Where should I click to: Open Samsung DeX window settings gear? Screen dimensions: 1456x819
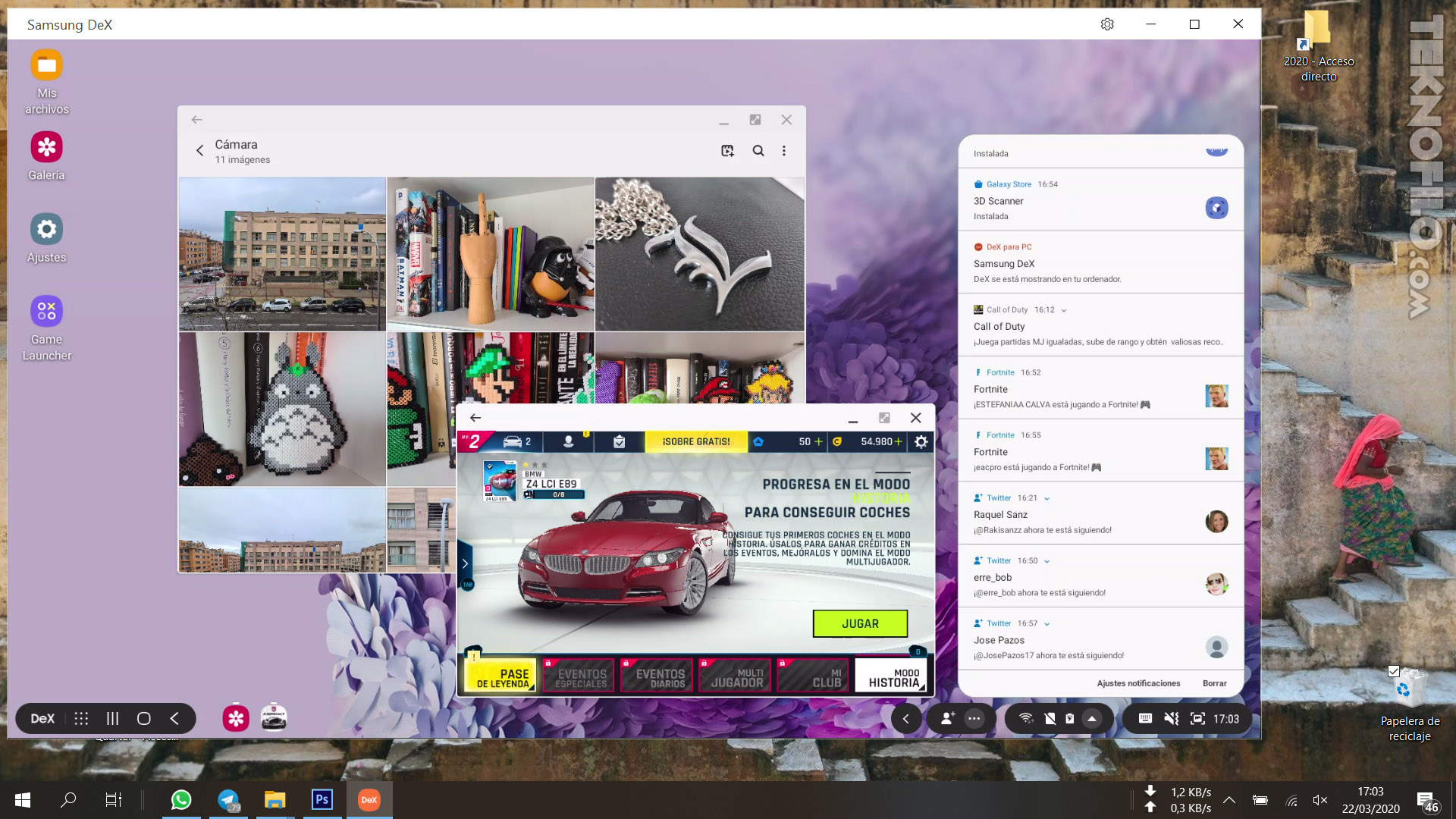1107,24
